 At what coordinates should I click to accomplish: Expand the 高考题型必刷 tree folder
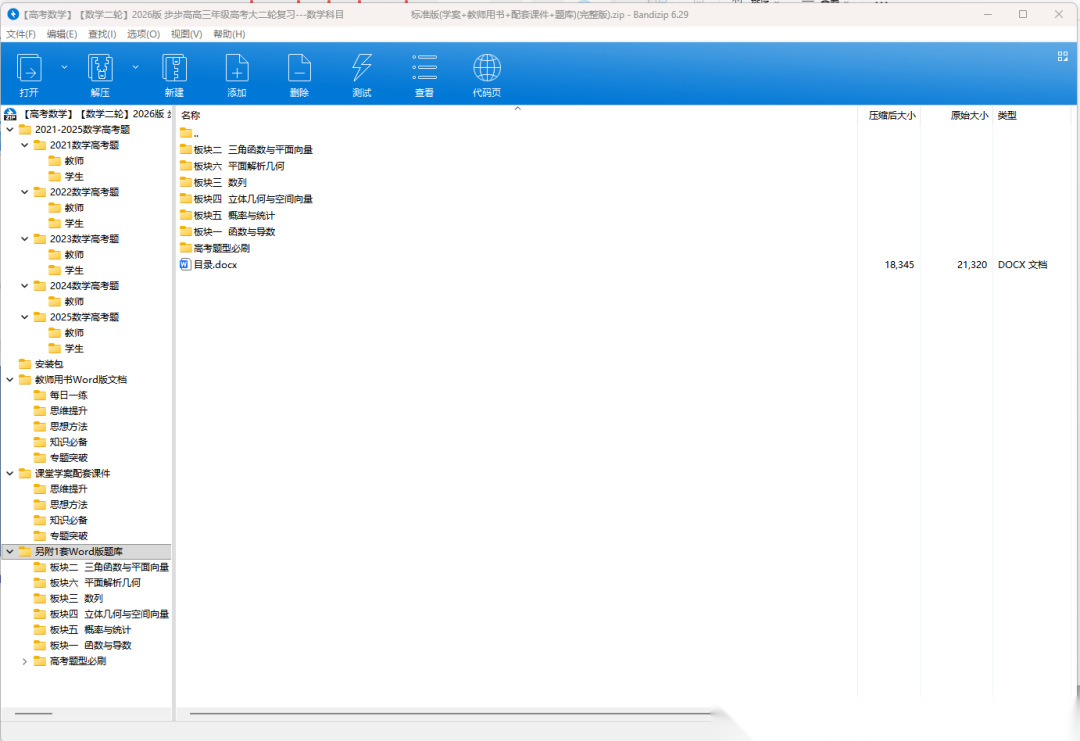pos(25,661)
